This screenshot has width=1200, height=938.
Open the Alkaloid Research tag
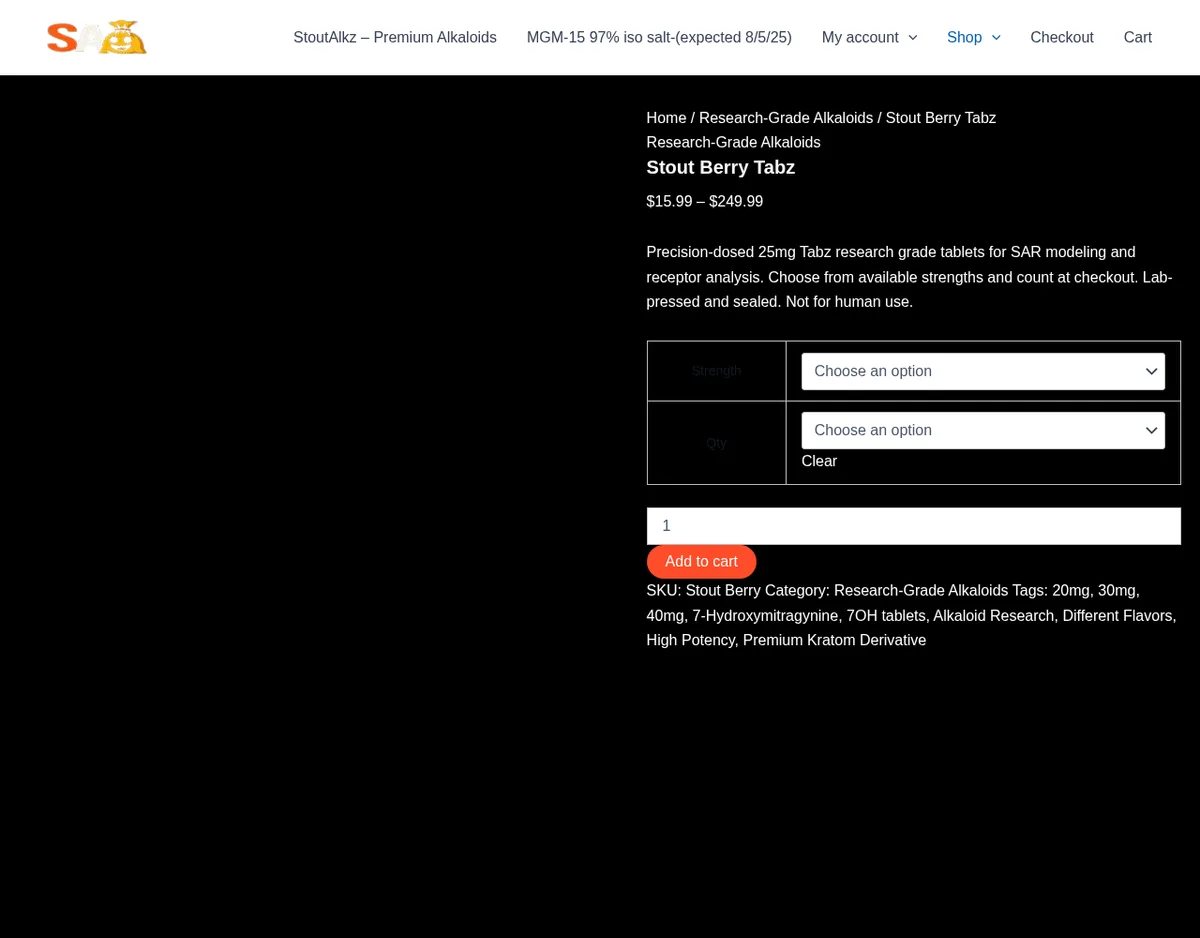[x=994, y=615]
